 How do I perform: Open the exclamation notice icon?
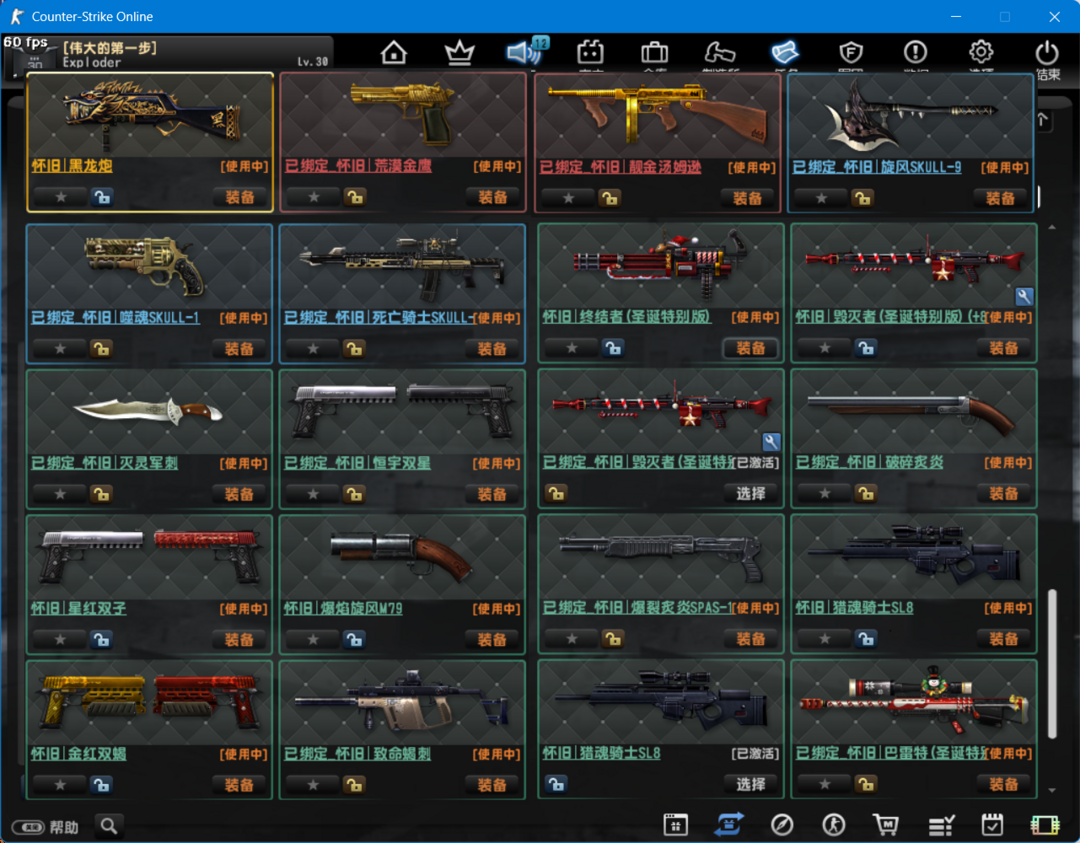click(x=915, y=52)
